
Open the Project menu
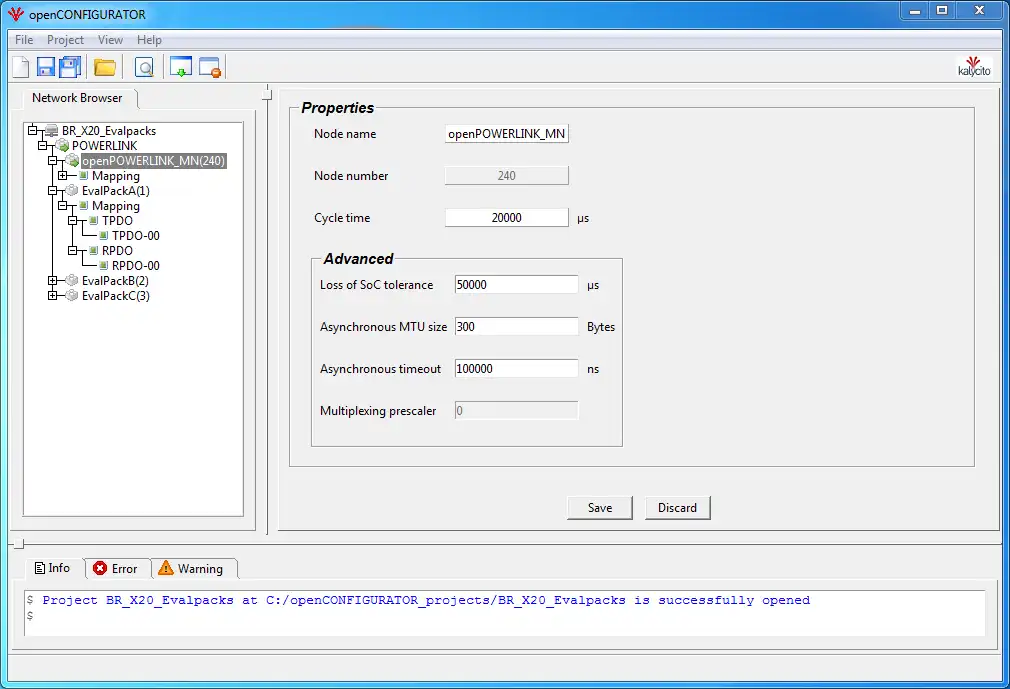coord(65,40)
